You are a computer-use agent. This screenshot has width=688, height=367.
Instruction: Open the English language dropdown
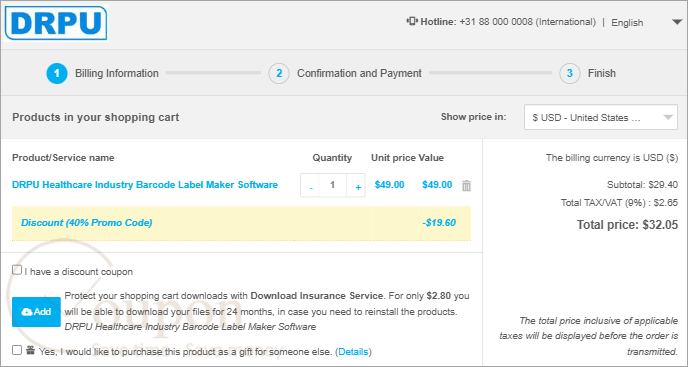pyautogui.click(x=646, y=23)
